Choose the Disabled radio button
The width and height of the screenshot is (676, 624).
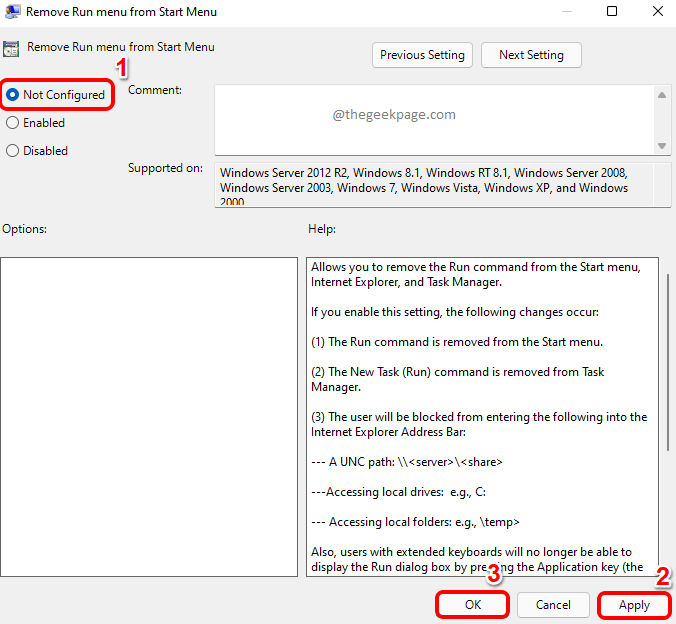pyautogui.click(x=13, y=151)
